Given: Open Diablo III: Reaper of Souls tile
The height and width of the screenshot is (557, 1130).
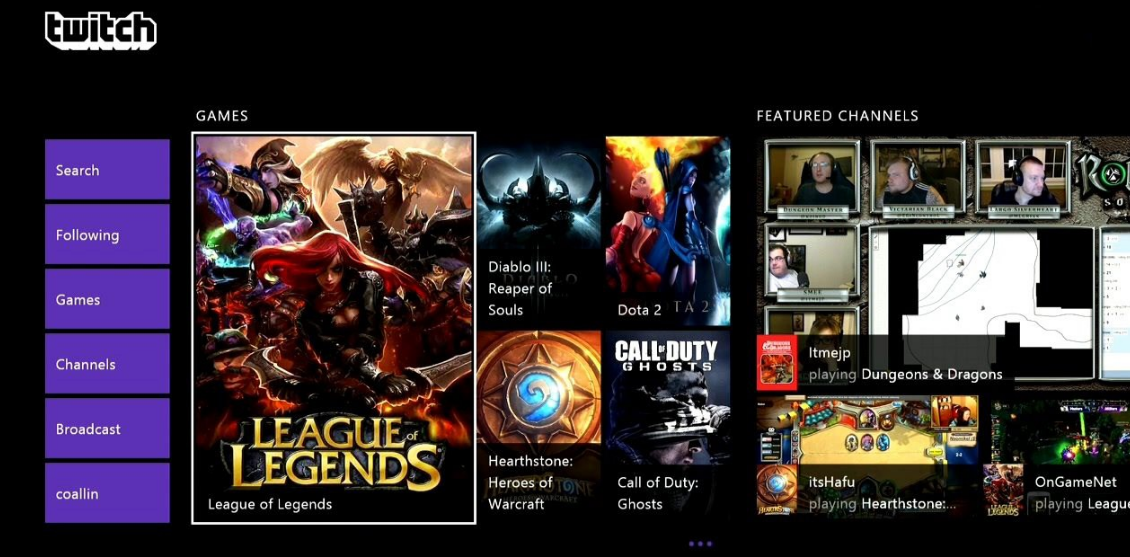Looking at the screenshot, I should pyautogui.click(x=539, y=231).
